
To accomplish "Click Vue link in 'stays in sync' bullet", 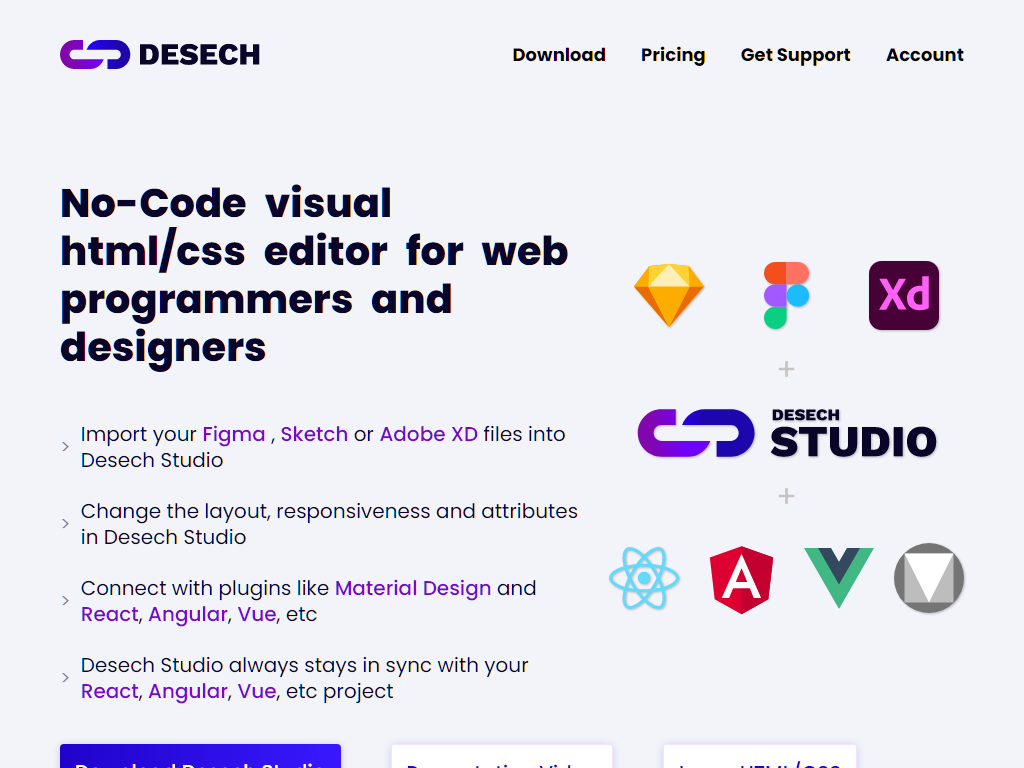I will (x=257, y=692).
